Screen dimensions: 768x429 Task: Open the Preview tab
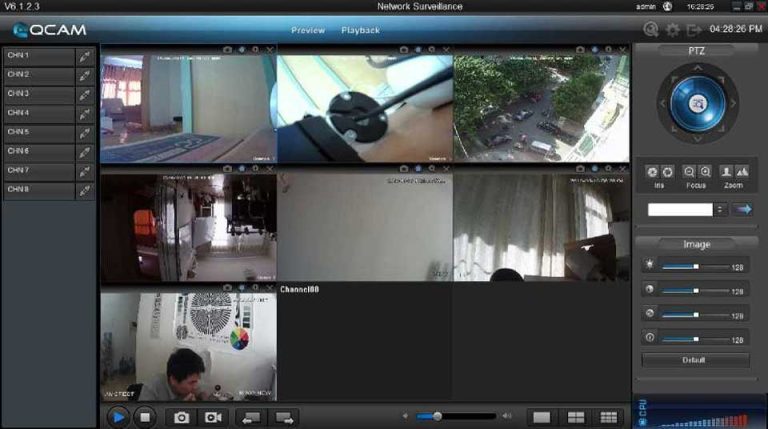point(308,30)
